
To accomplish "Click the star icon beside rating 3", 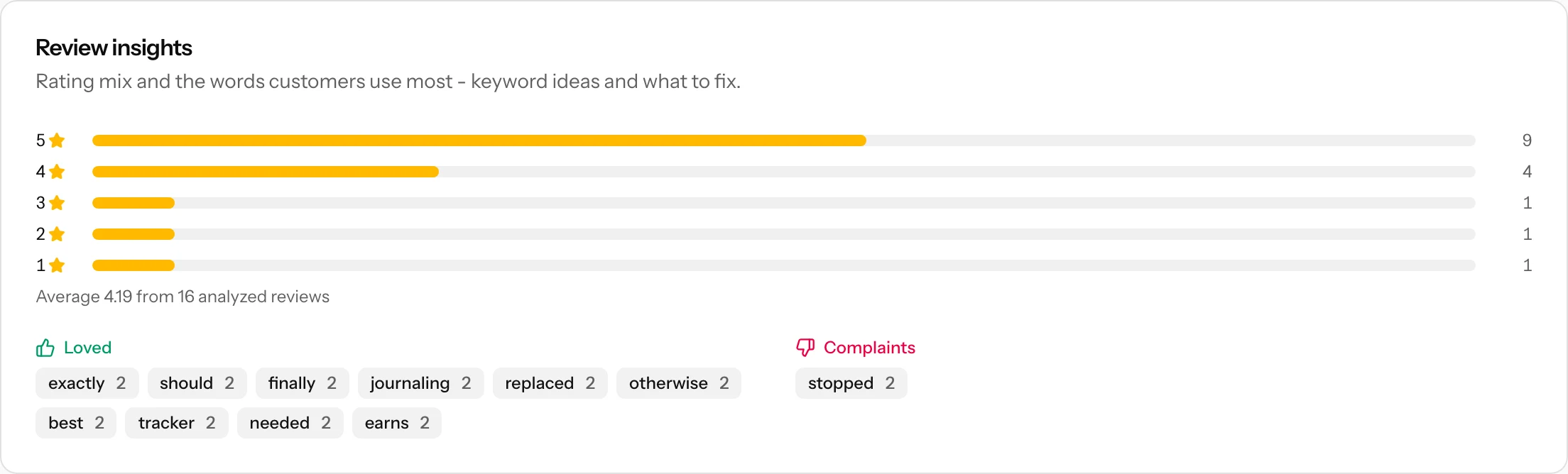I will pos(58,203).
